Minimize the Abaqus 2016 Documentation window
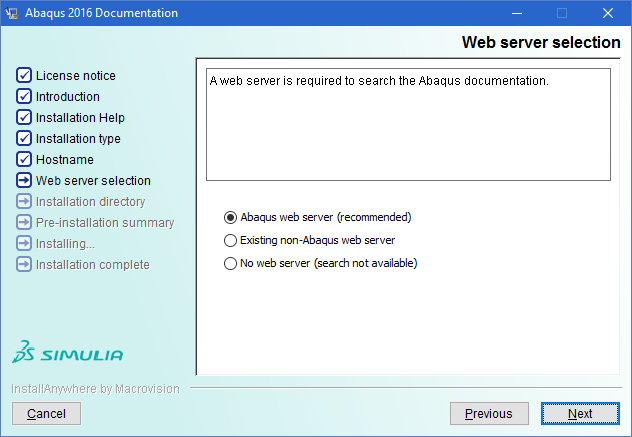The image size is (632, 437). [x=517, y=13]
